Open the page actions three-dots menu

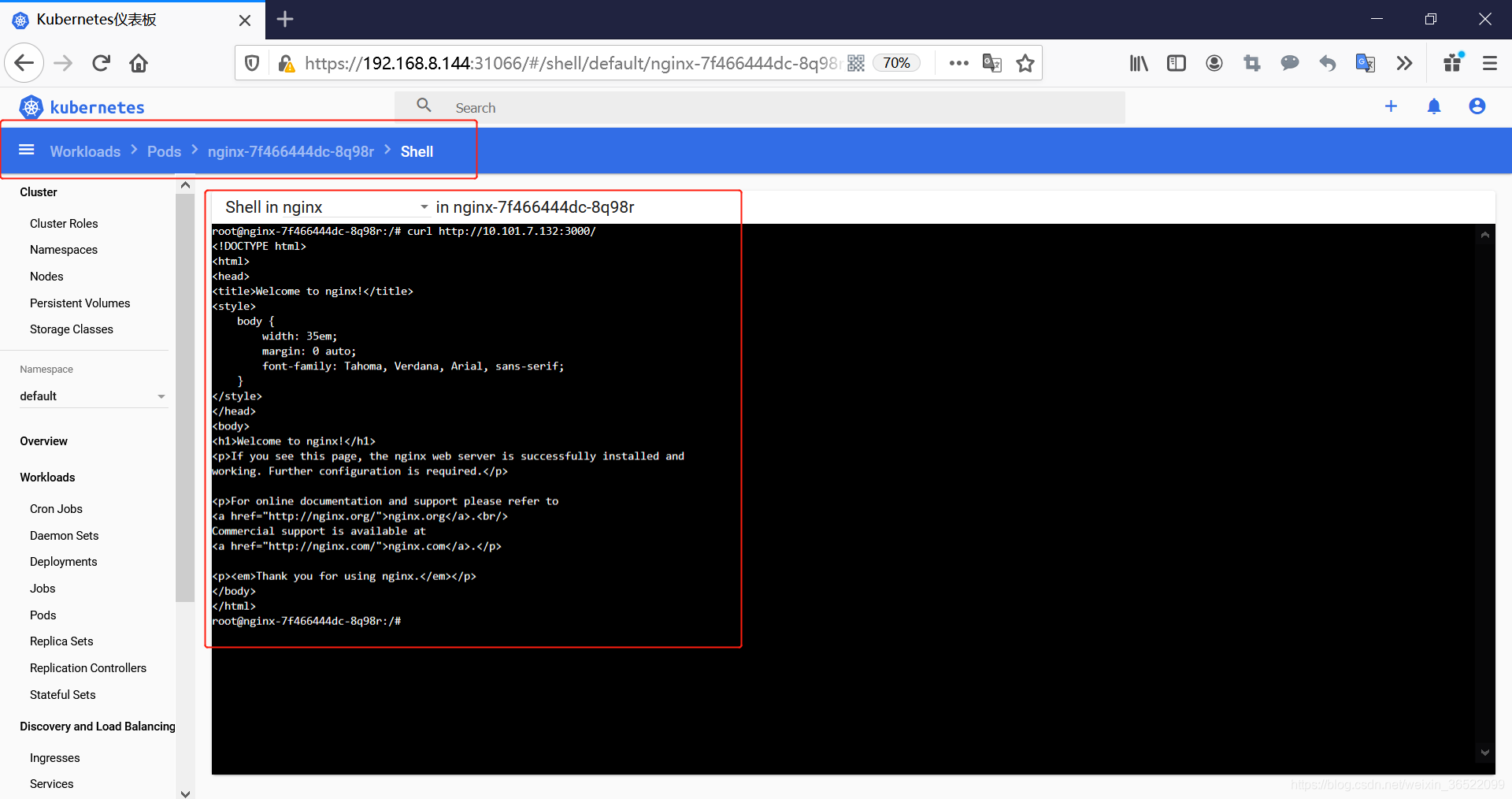(958, 63)
